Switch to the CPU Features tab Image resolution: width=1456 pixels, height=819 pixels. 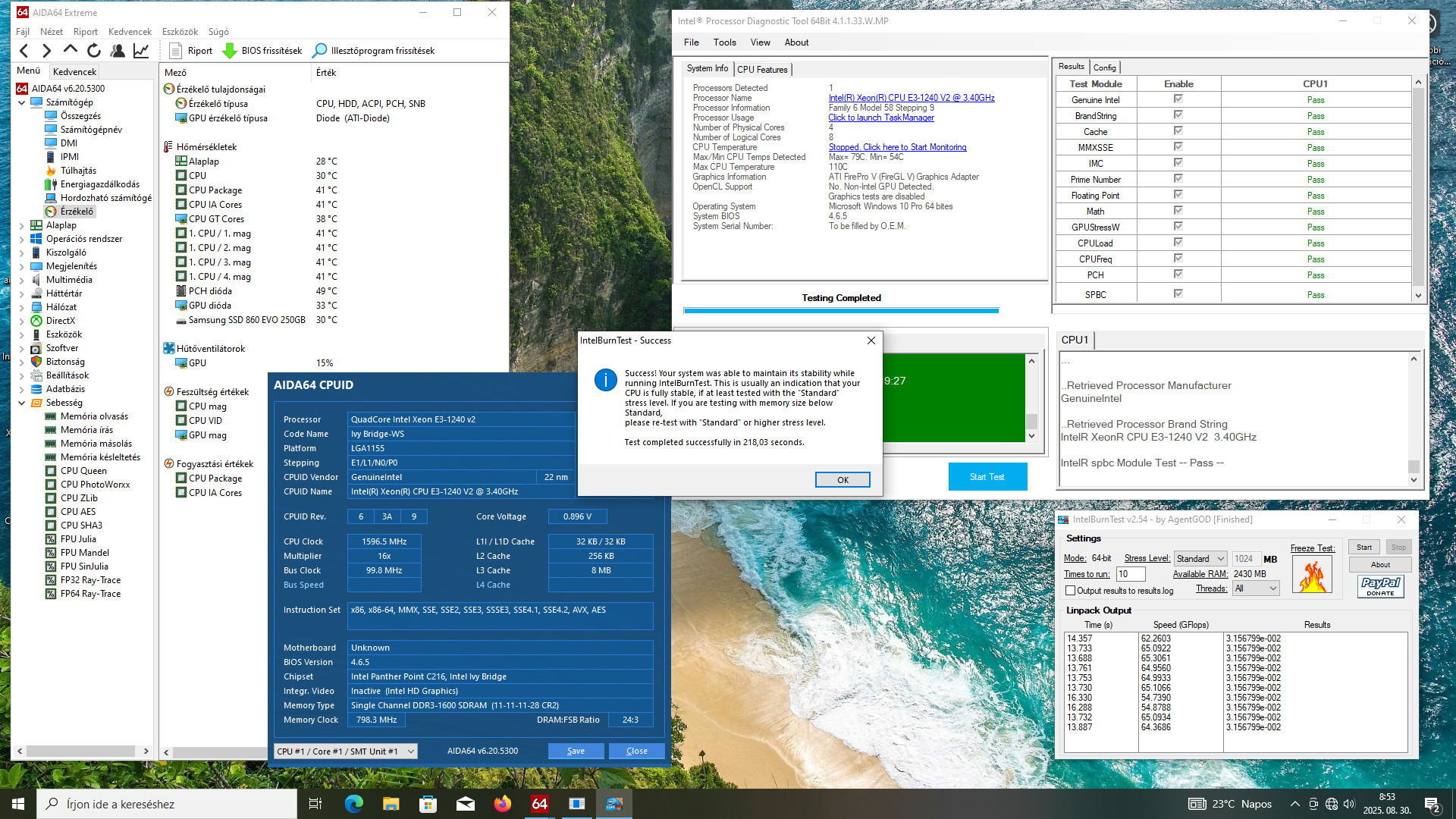coord(762,69)
